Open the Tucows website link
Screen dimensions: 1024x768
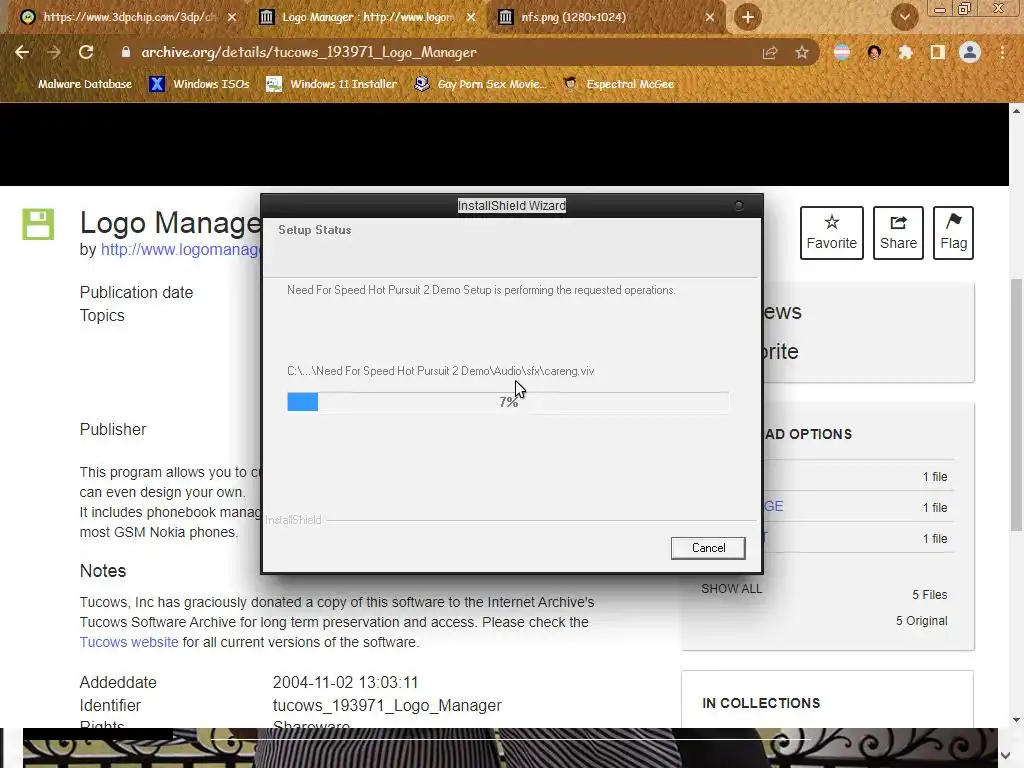129,642
